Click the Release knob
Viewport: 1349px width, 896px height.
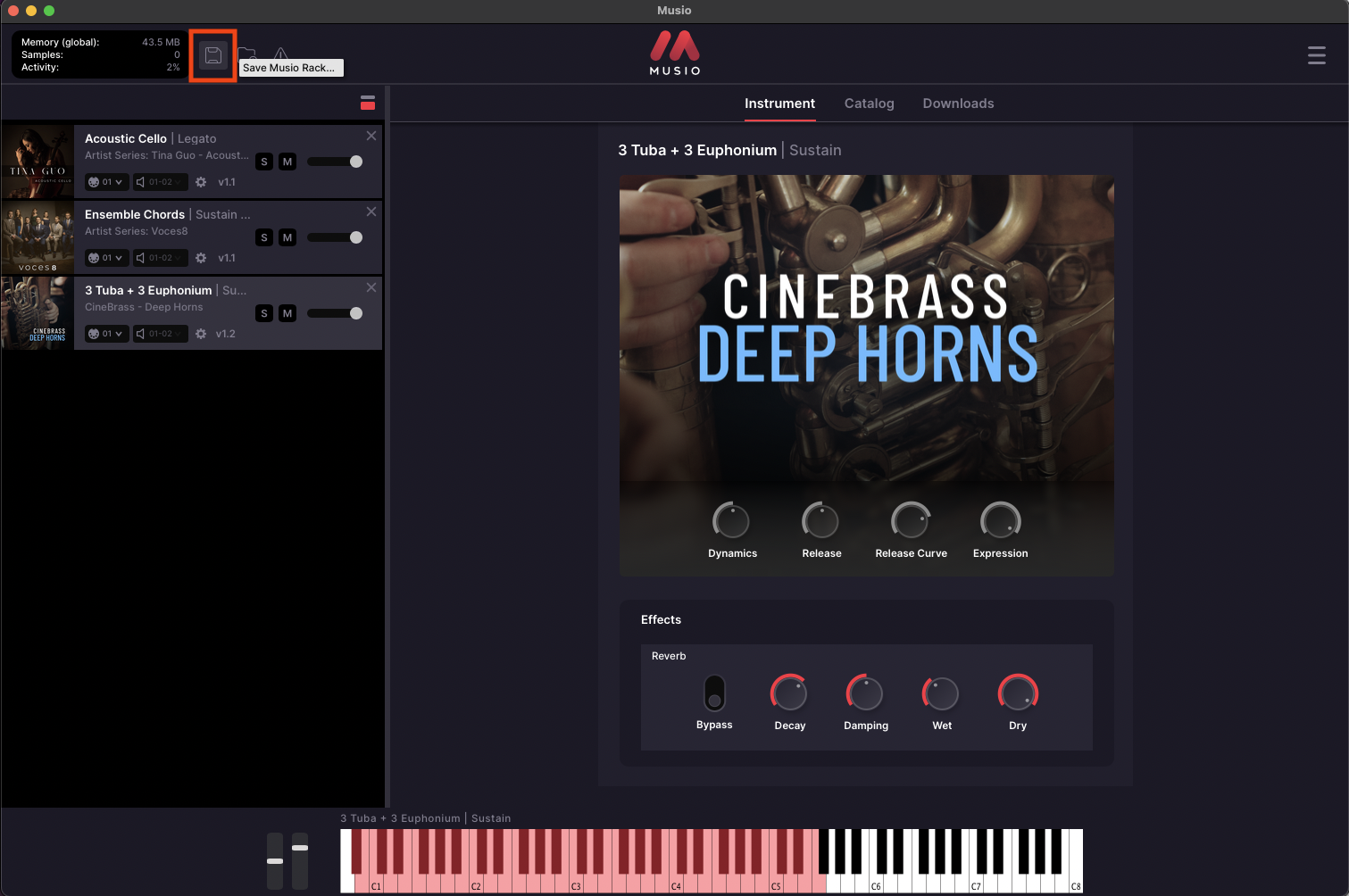[x=820, y=520]
